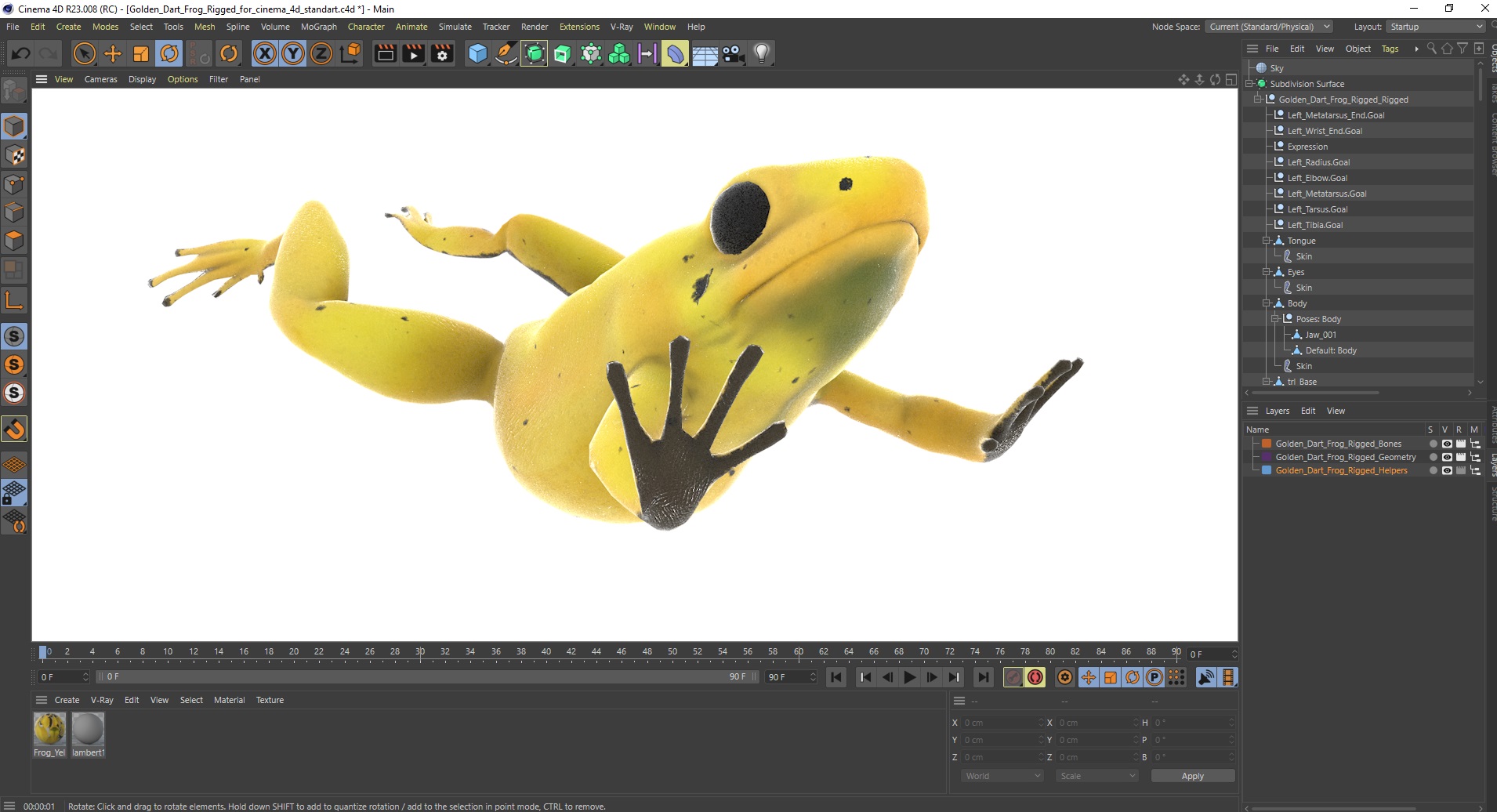1497x812 pixels.
Task: Click the Apply button in coordinates panel
Action: 1192,776
